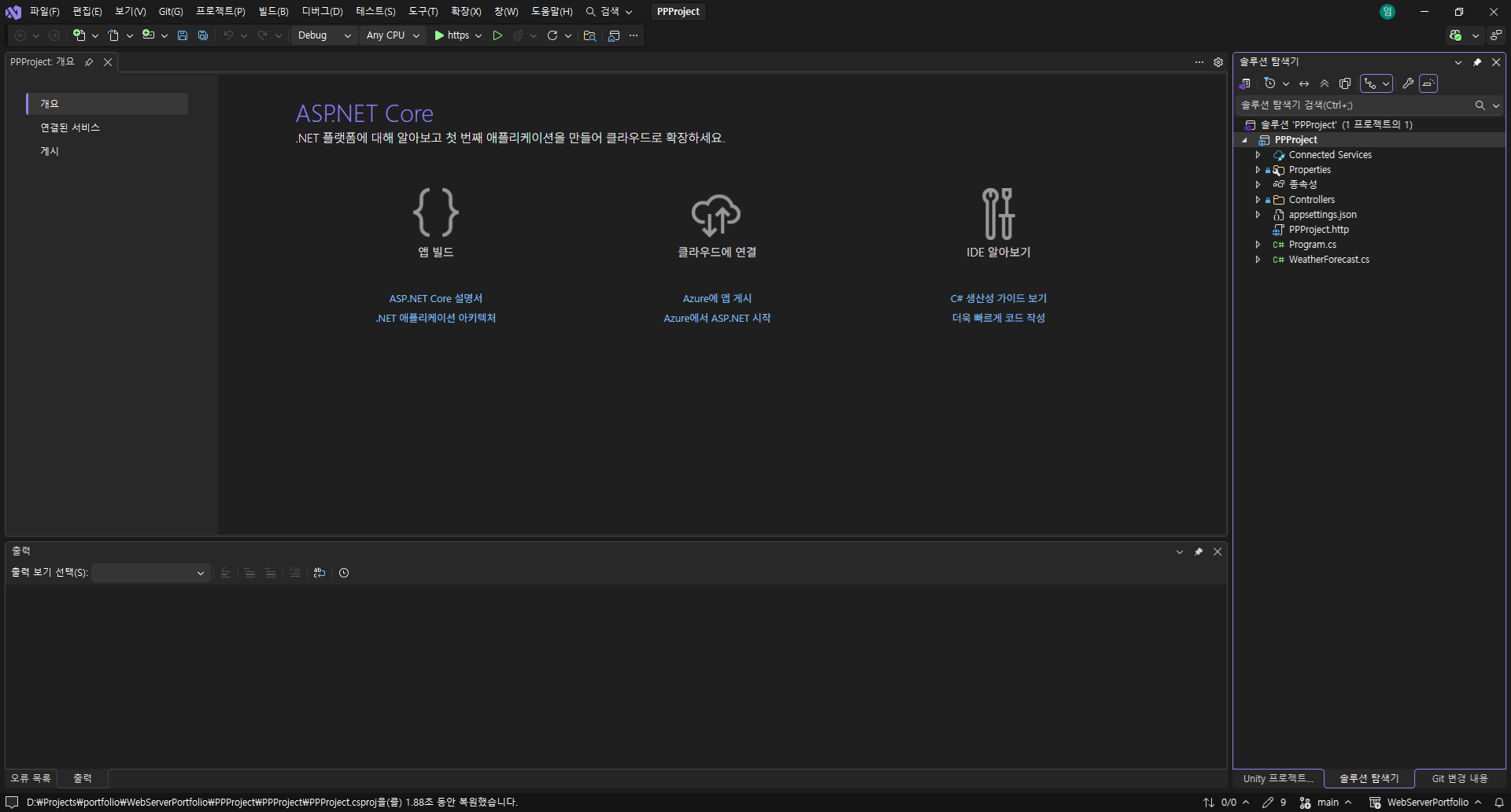Open Find in Files toolbar icon
The height and width of the screenshot is (812, 1511).
(589, 35)
